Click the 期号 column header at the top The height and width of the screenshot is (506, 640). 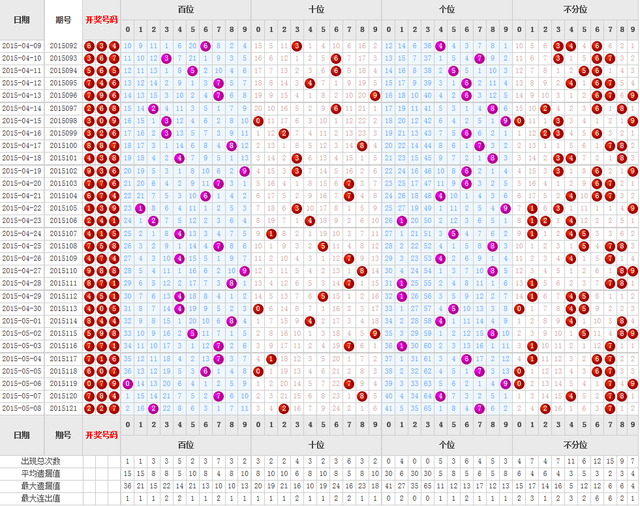pyautogui.click(x=64, y=19)
